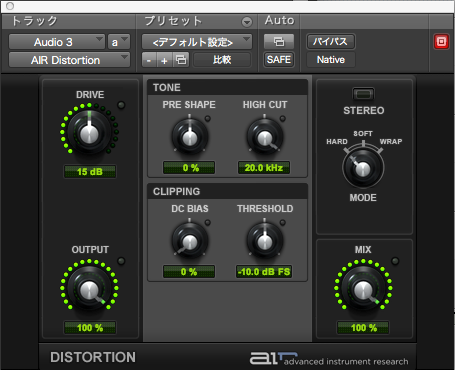Click the DC BIAS indicator LED
This screenshot has width=455, height=370.
point(207,222)
